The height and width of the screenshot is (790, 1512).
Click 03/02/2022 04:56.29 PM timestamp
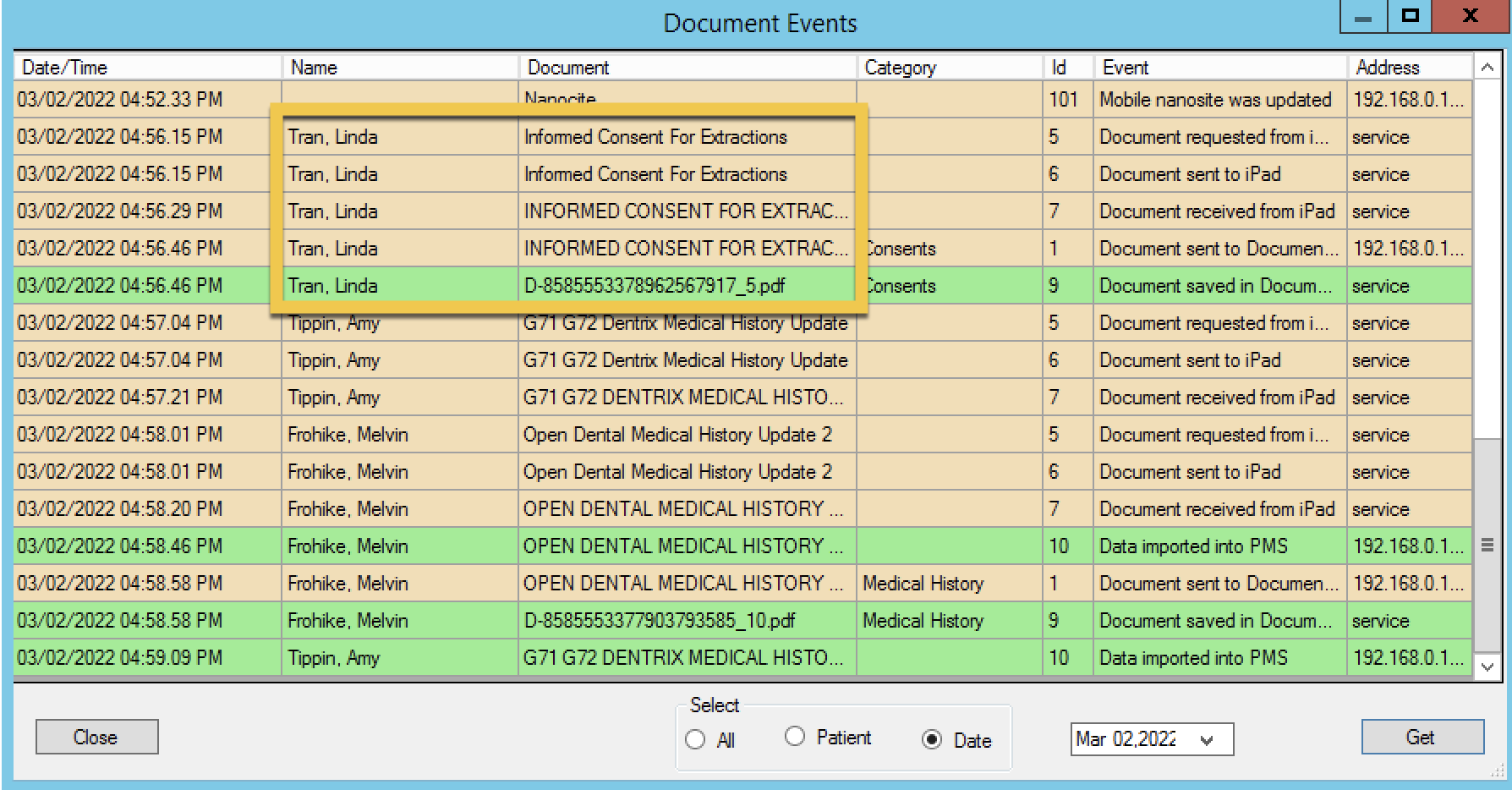coord(119,211)
